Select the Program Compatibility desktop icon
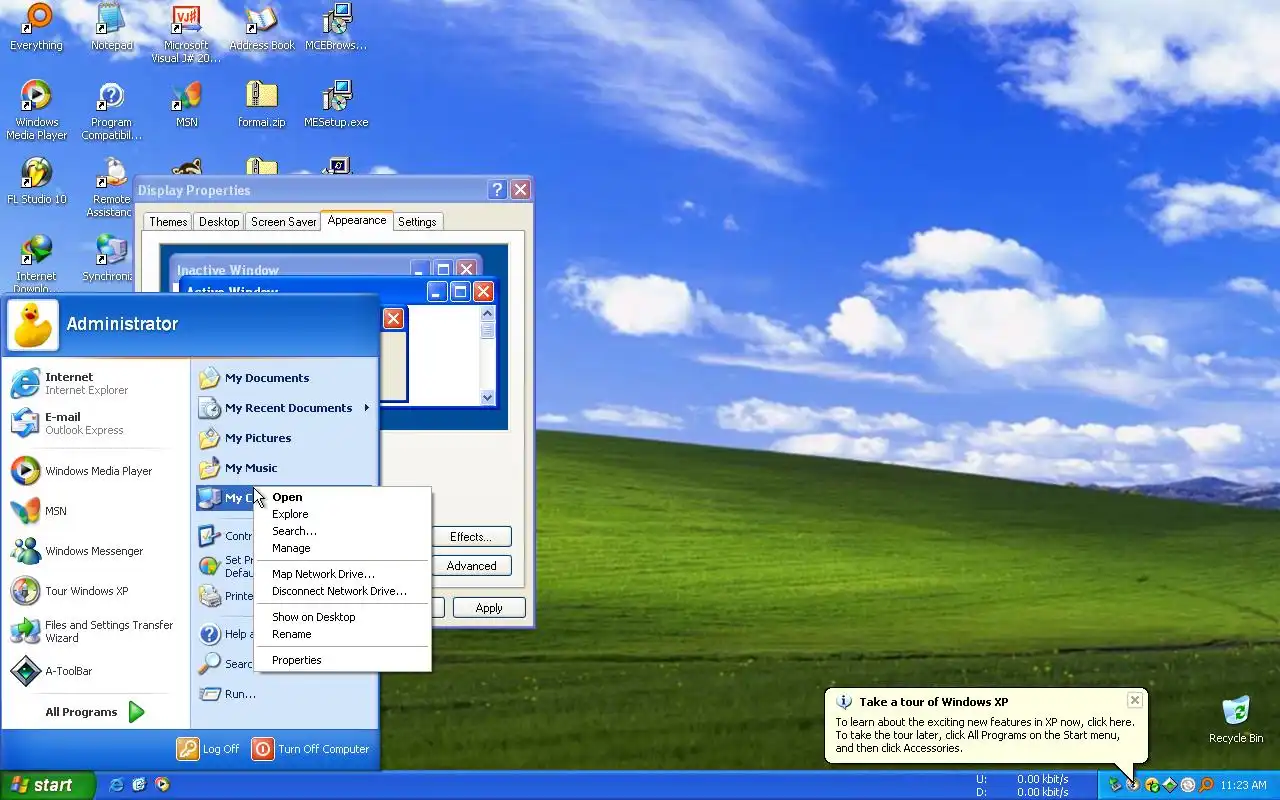This screenshot has width=1280, height=800. tap(111, 110)
